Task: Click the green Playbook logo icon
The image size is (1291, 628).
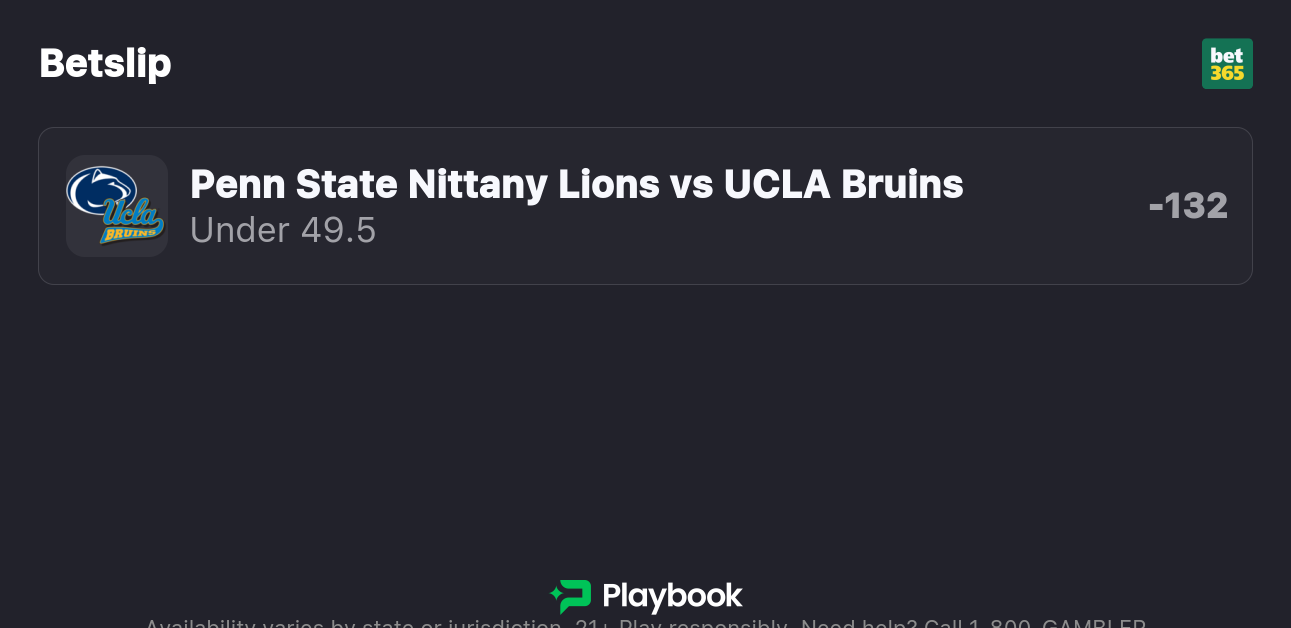Action: (572, 596)
